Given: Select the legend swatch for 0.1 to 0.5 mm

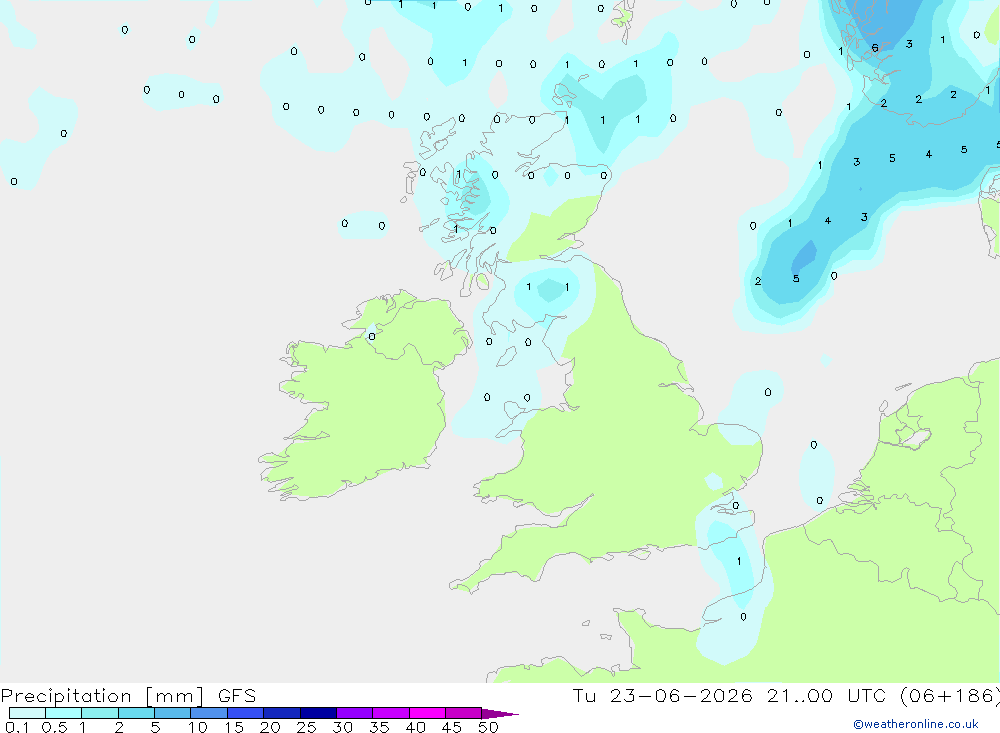Looking at the screenshot, I should tap(27, 713).
